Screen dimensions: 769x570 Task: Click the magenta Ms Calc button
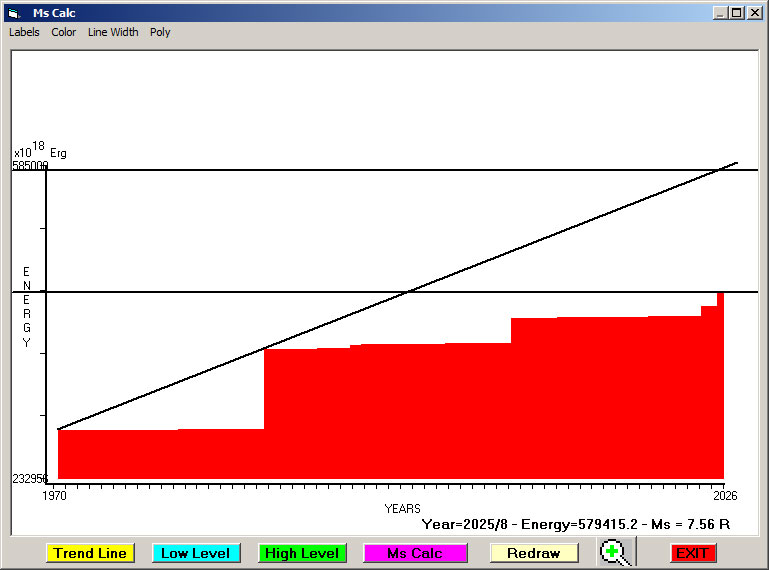pos(415,553)
